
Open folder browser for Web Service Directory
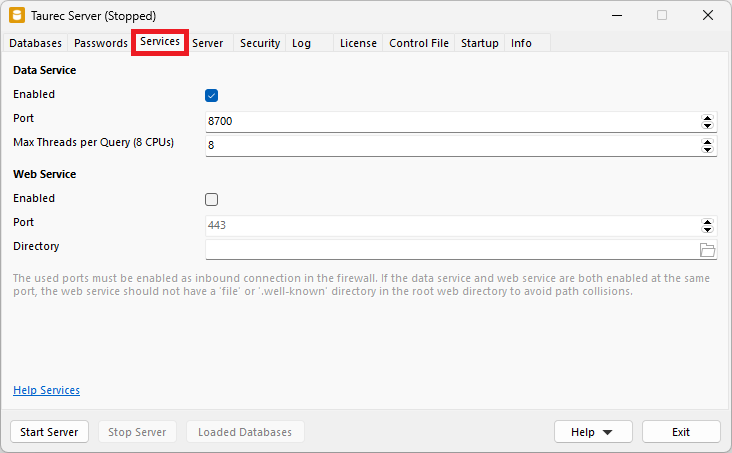click(707, 250)
